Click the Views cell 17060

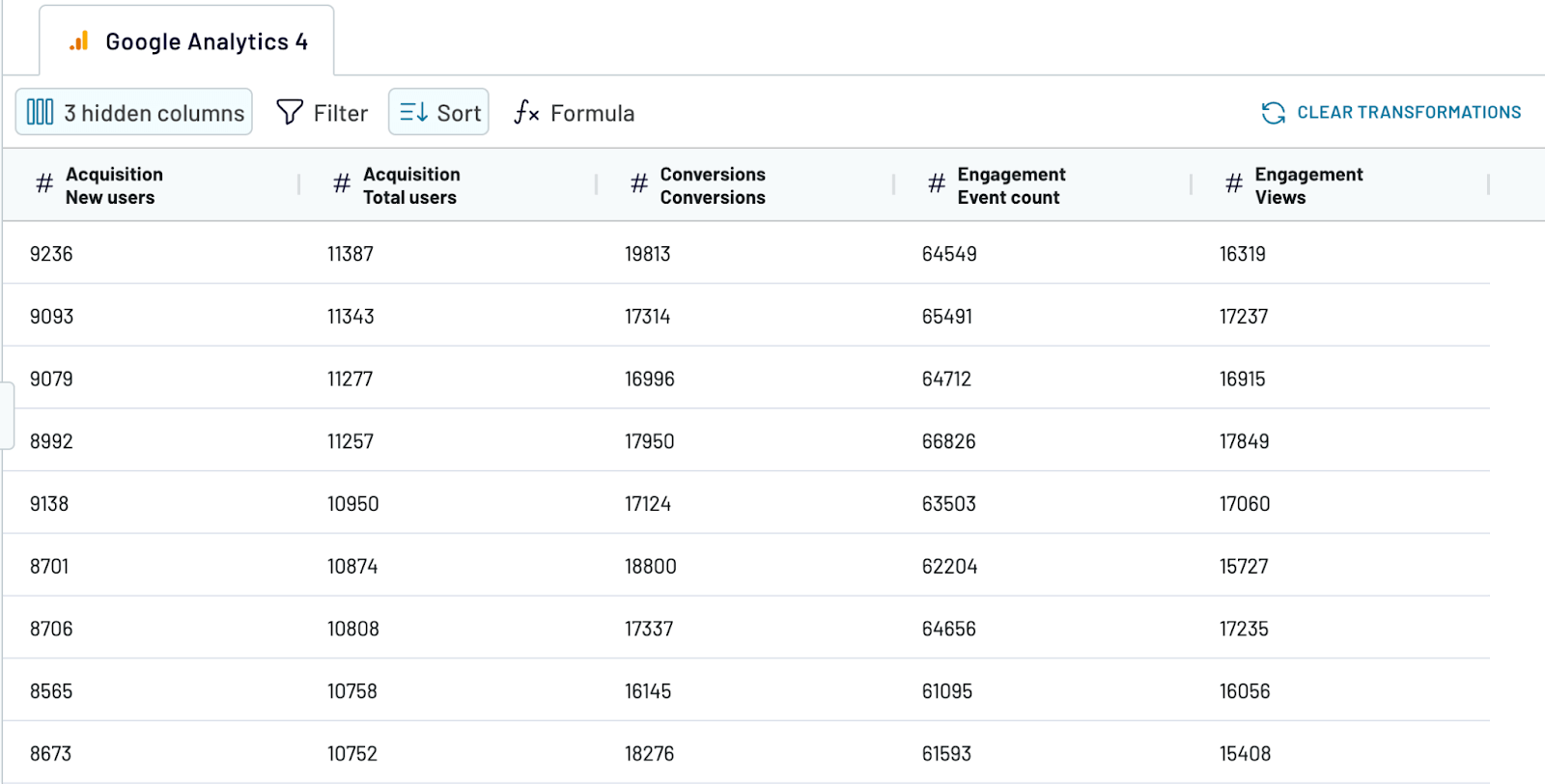pos(1245,504)
